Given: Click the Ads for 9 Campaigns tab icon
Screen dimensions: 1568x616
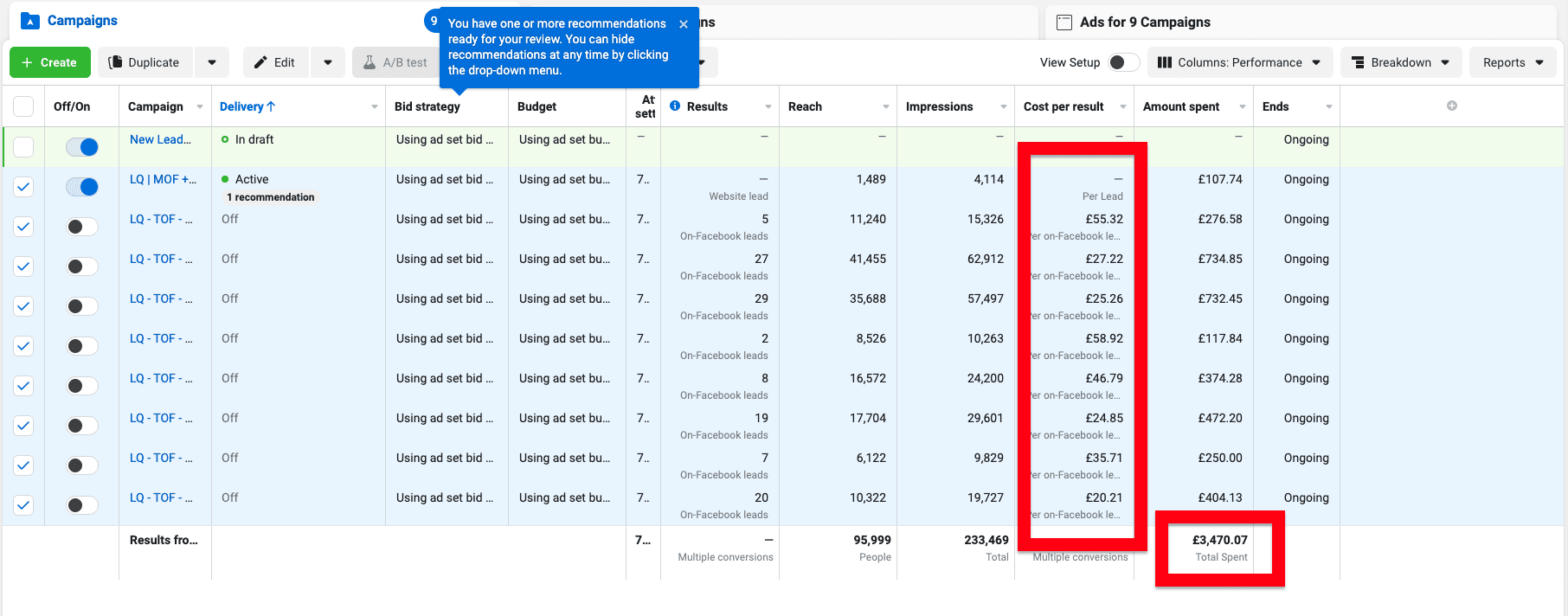Looking at the screenshot, I should click(1064, 22).
